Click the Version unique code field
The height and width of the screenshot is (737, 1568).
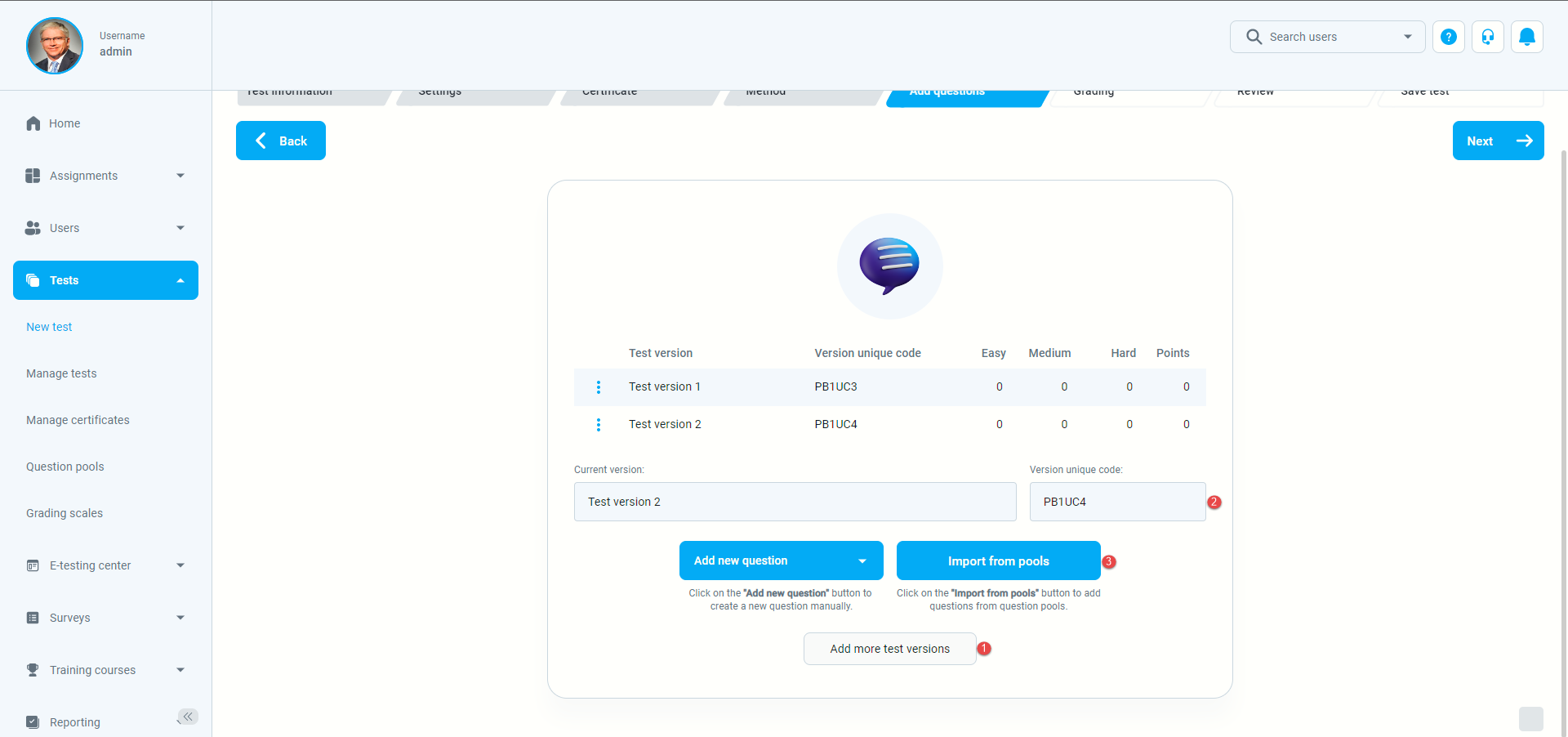point(1116,502)
